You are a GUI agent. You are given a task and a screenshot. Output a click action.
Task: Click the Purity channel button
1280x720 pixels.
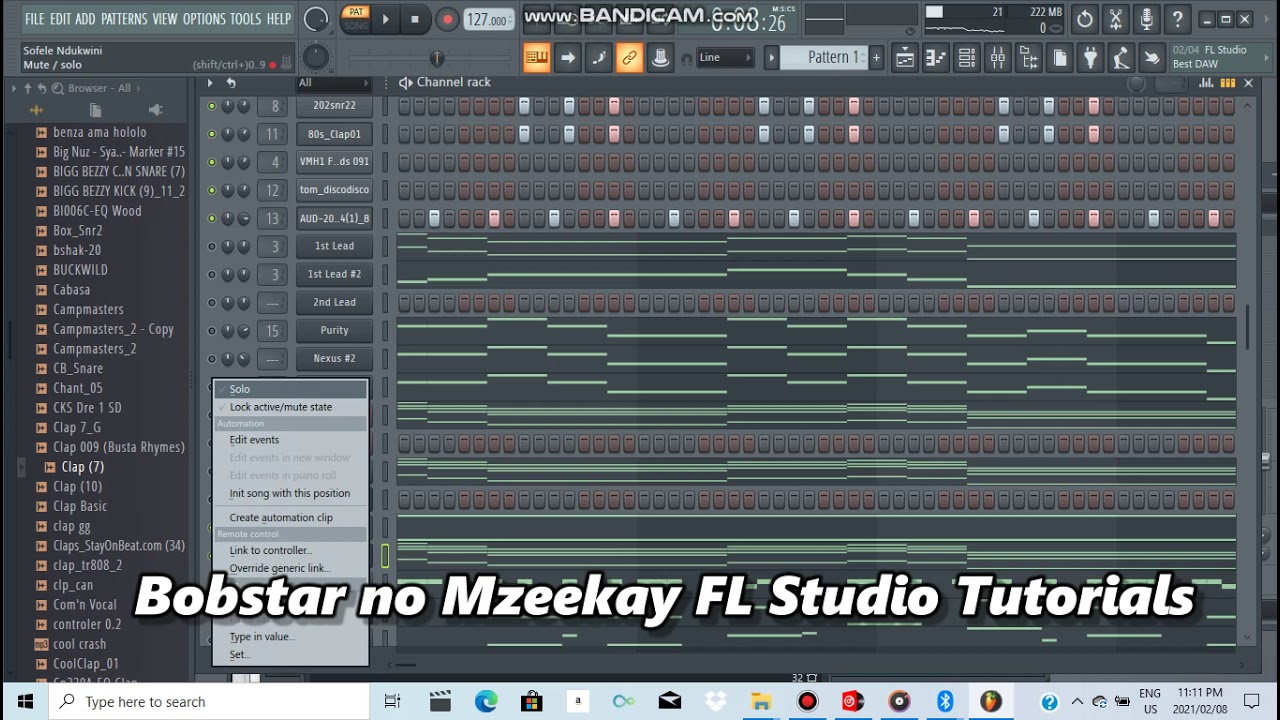(334, 330)
